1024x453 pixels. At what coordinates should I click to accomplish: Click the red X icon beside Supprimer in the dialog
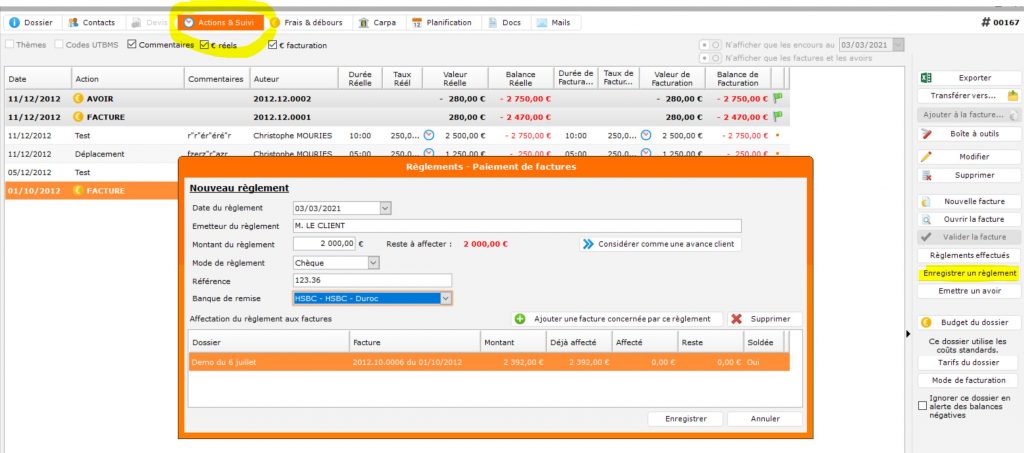click(x=737, y=319)
